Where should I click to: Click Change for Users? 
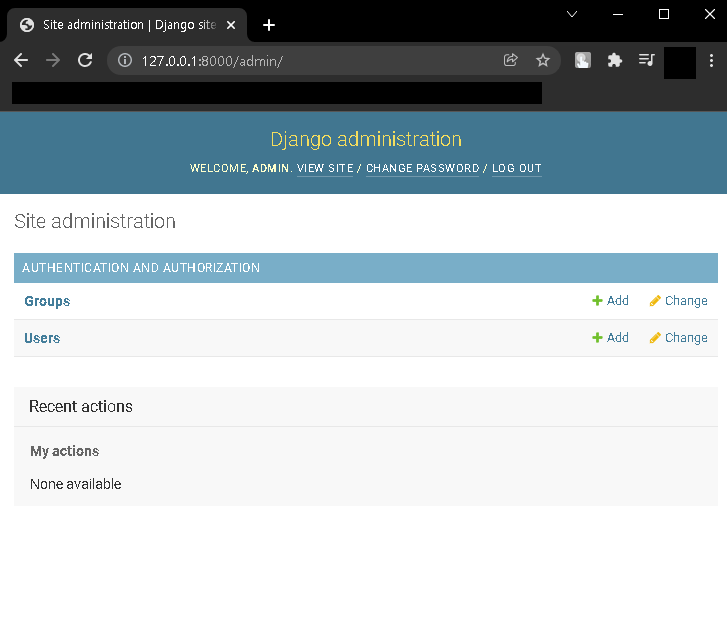tap(679, 338)
